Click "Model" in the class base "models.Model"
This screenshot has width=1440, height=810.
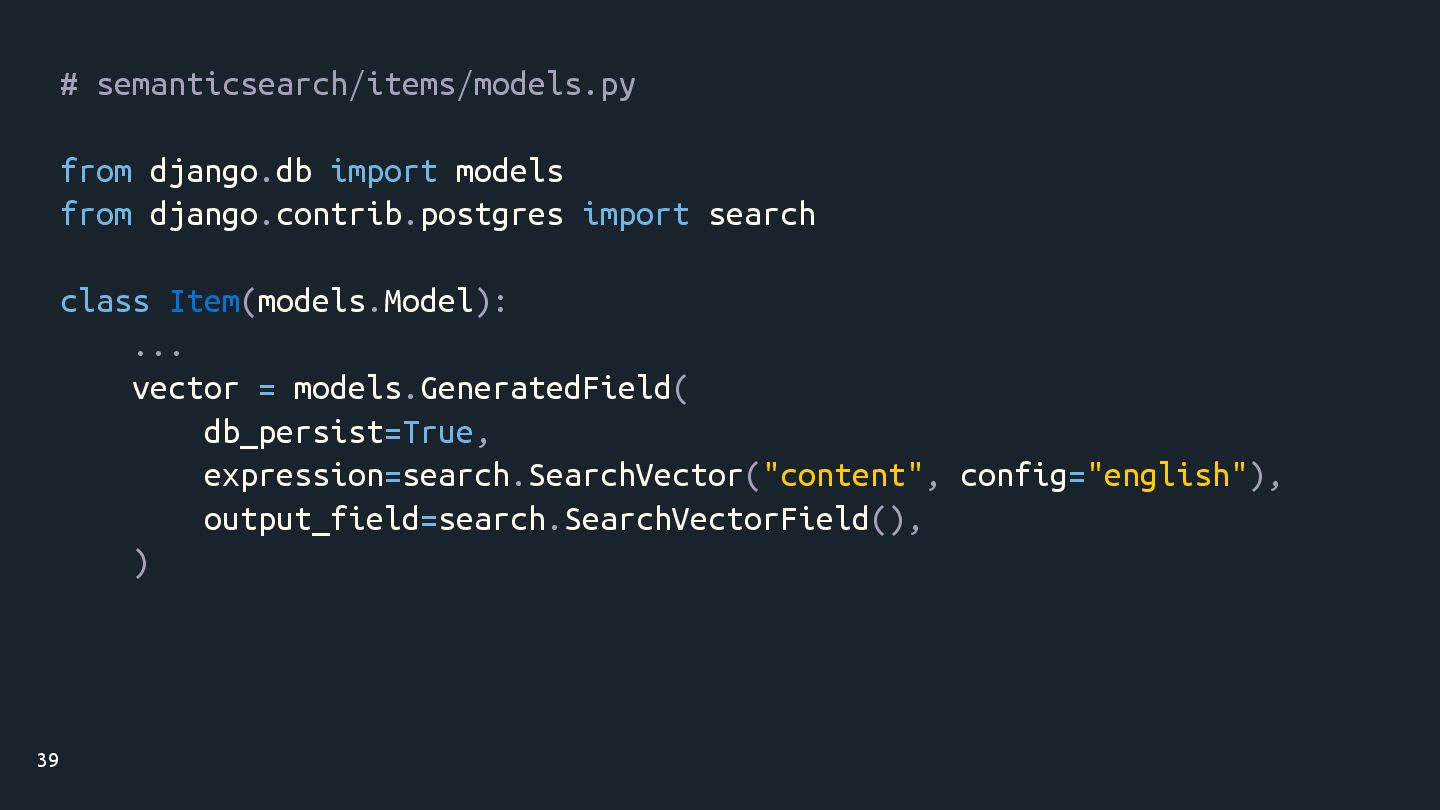(x=428, y=301)
